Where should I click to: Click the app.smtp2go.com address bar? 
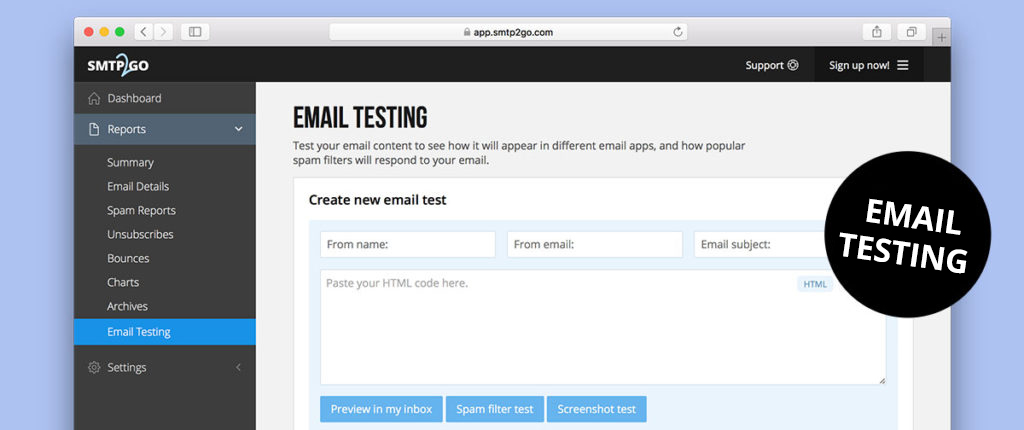tap(508, 31)
